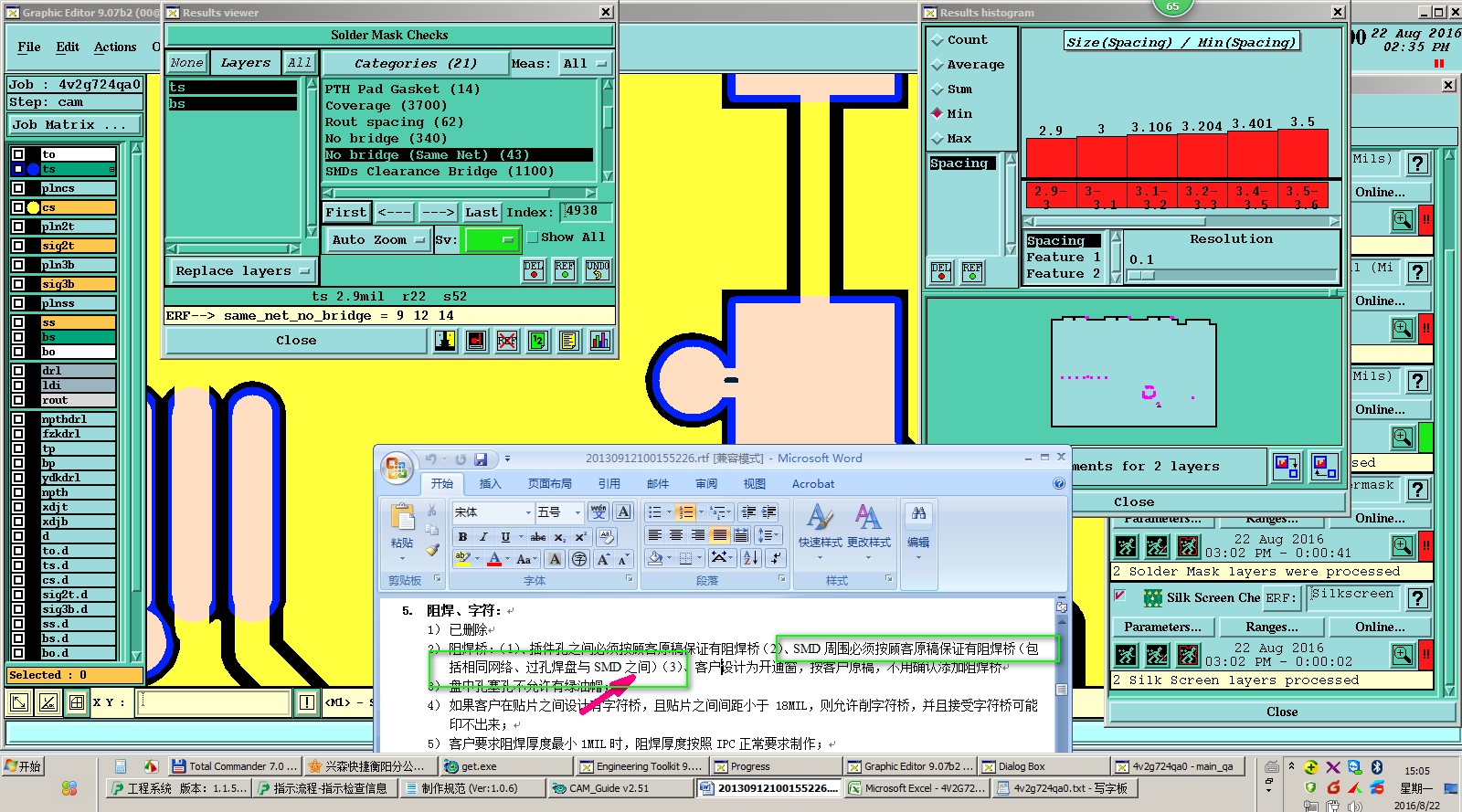Enable the Show All checkbox

[532, 237]
